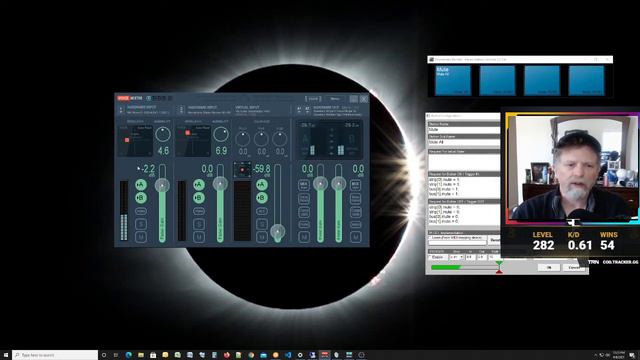
Task: Click the virtual input surround pan pad
Action: [x=242, y=170]
